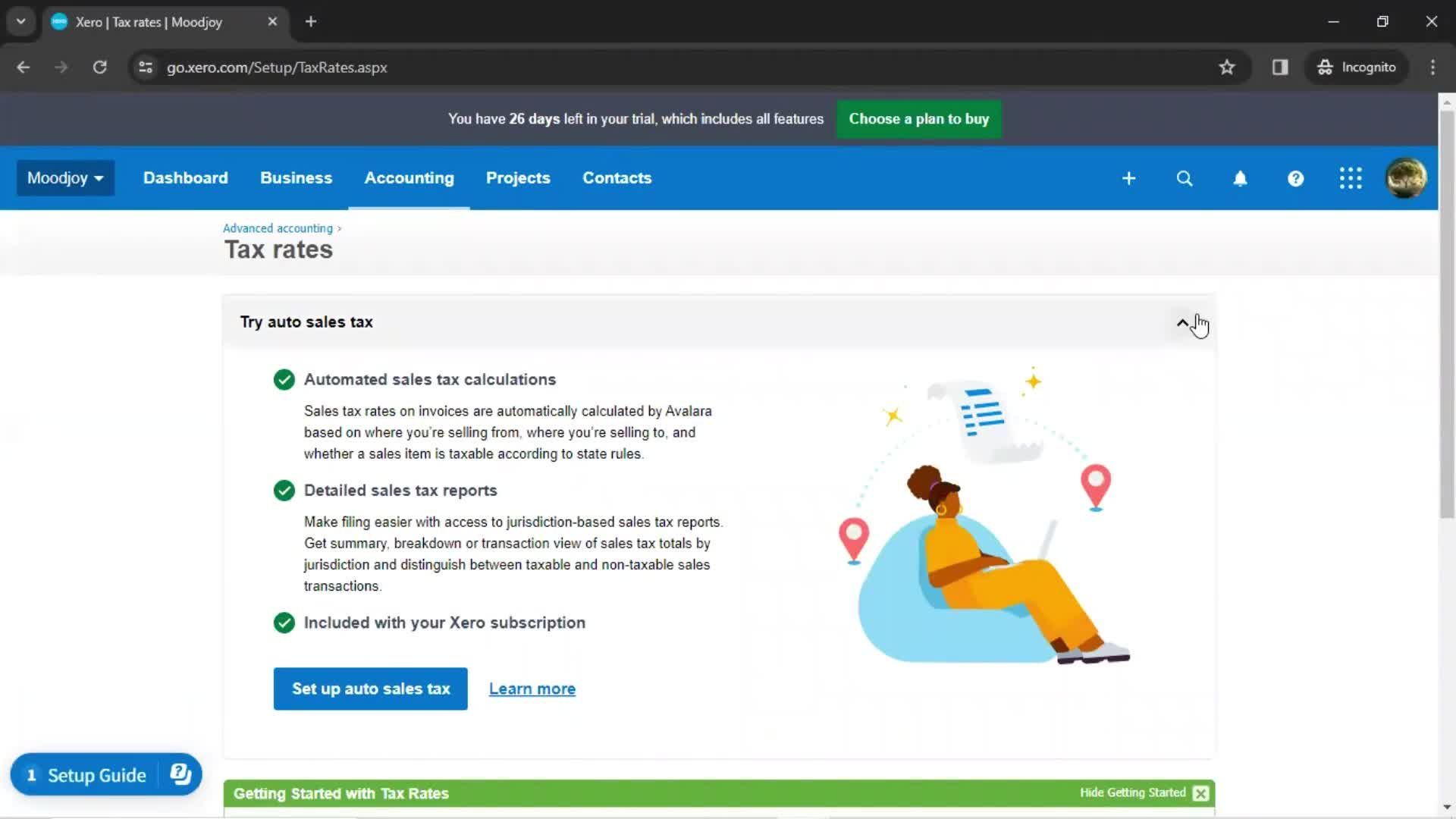Click the scrollbar up arrow
This screenshot has width=1456, height=819.
pos(1447,102)
